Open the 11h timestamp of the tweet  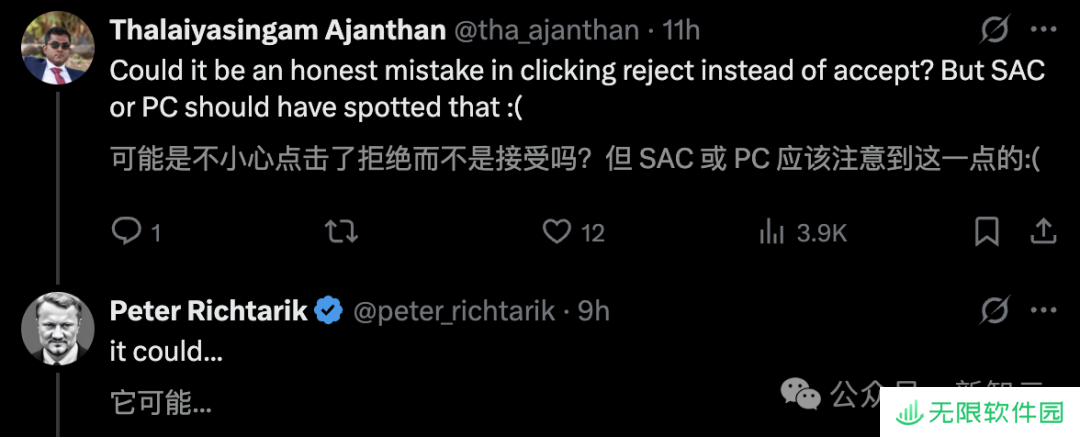(681, 31)
